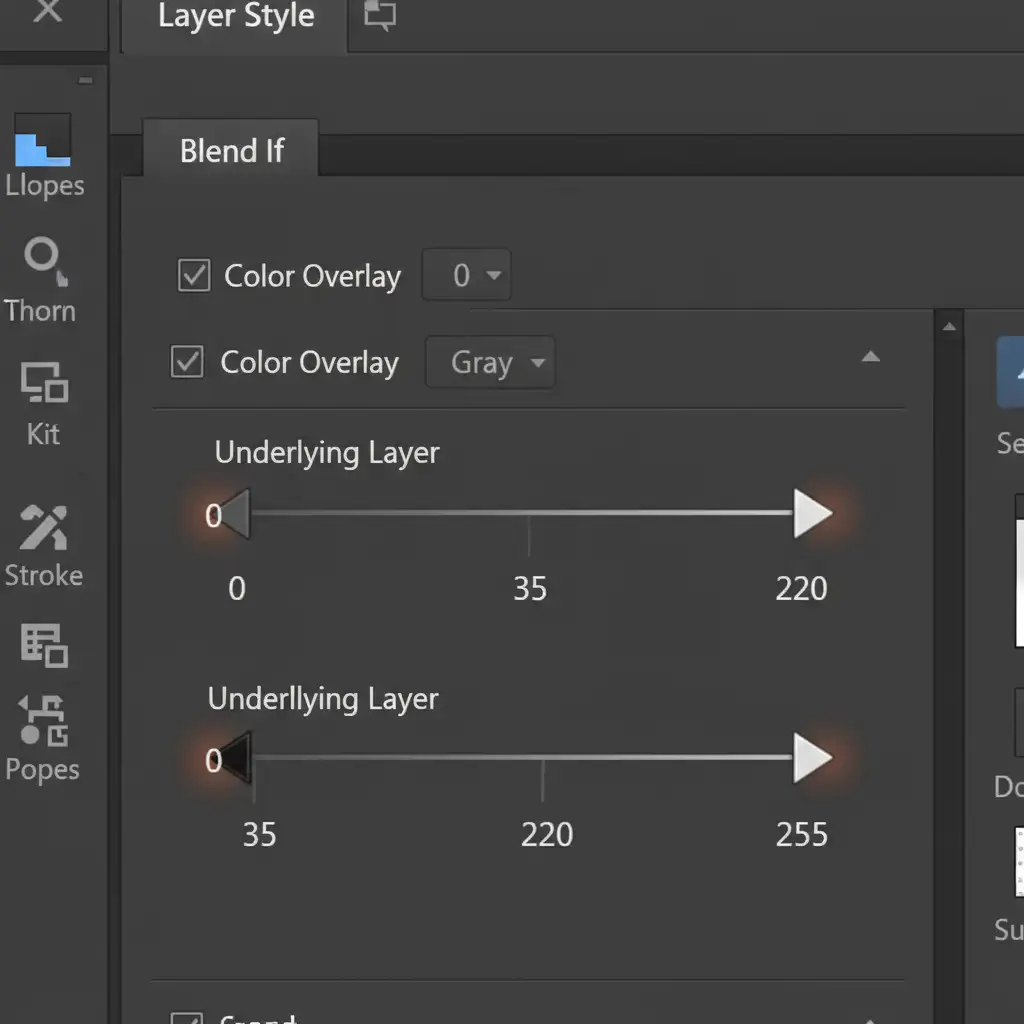
Task: Collapse the Color Overlay section arrow
Action: coord(871,357)
